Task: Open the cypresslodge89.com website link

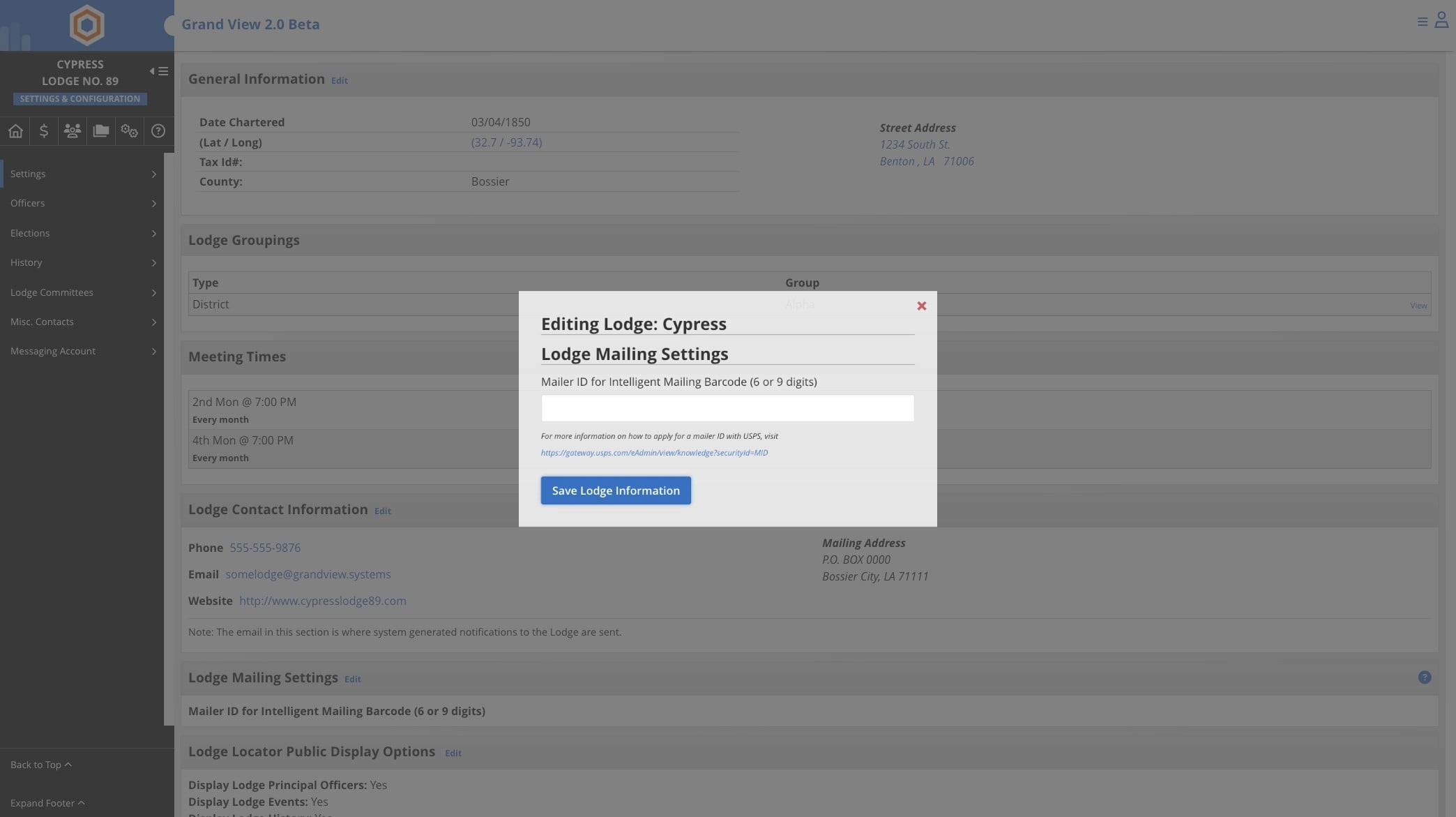Action: (x=322, y=601)
